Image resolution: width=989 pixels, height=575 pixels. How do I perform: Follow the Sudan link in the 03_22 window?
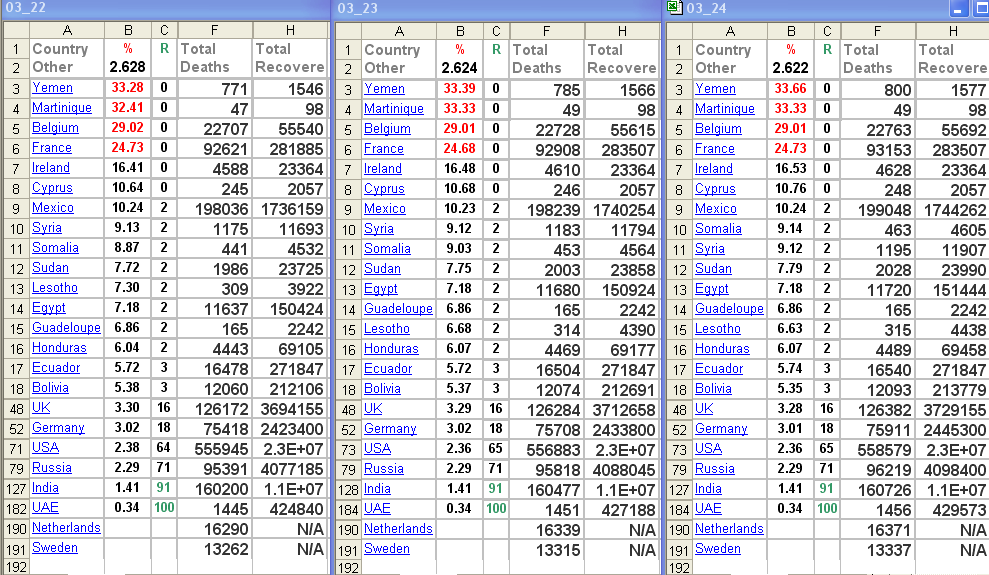tap(50, 267)
